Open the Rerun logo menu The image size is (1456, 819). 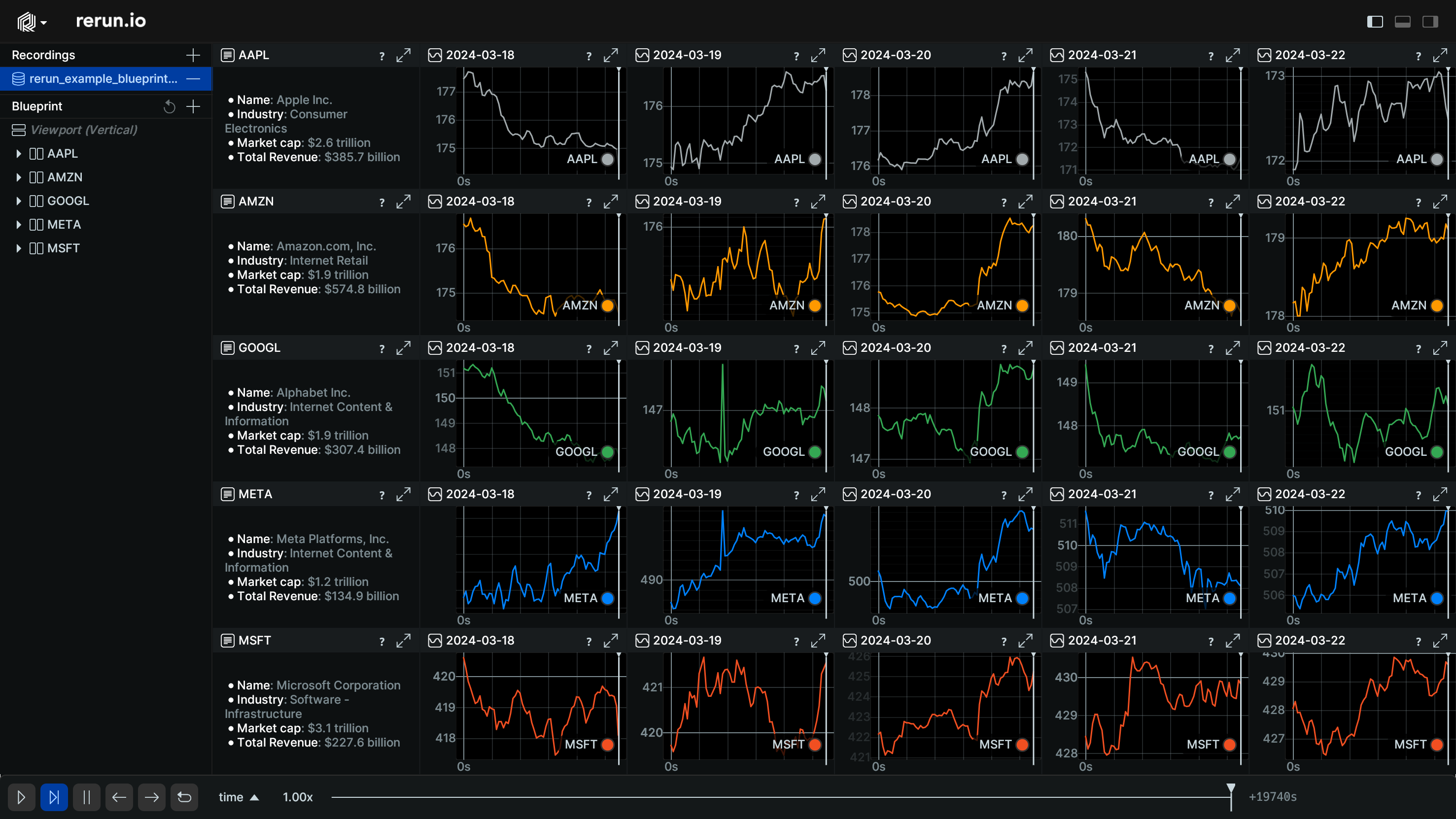[32, 22]
